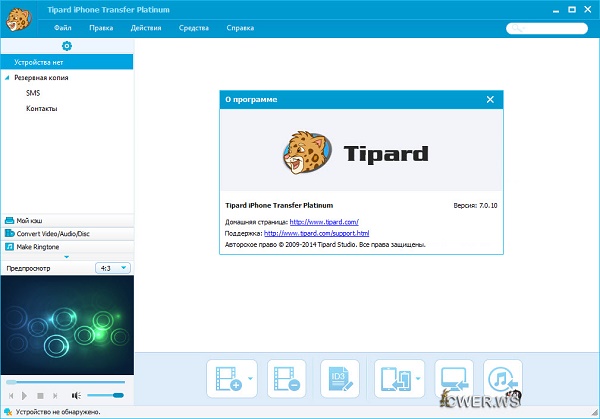Click the Remove media file icon

[282, 379]
